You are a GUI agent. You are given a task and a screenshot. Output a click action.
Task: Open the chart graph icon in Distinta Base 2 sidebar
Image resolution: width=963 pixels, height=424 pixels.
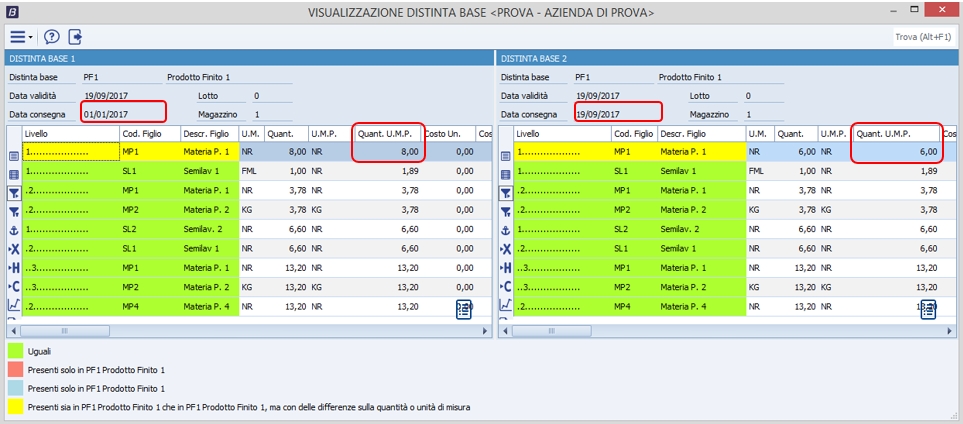coord(505,304)
